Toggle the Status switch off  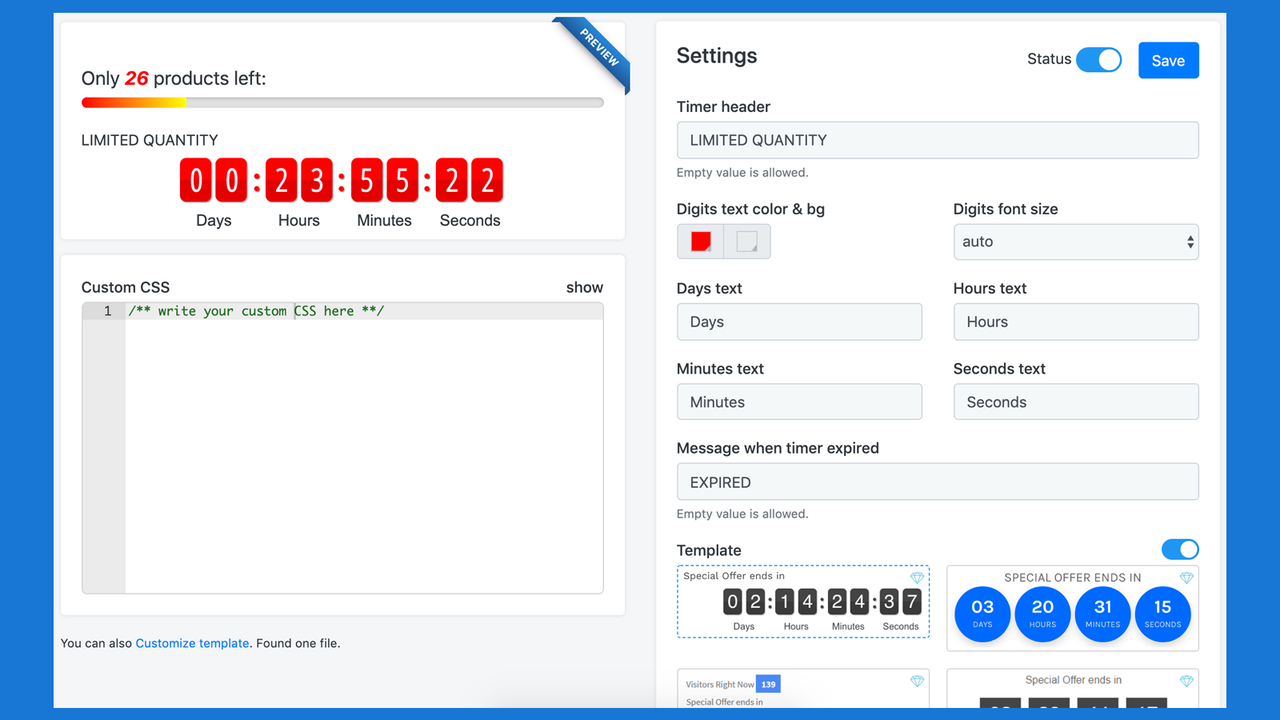(1098, 60)
